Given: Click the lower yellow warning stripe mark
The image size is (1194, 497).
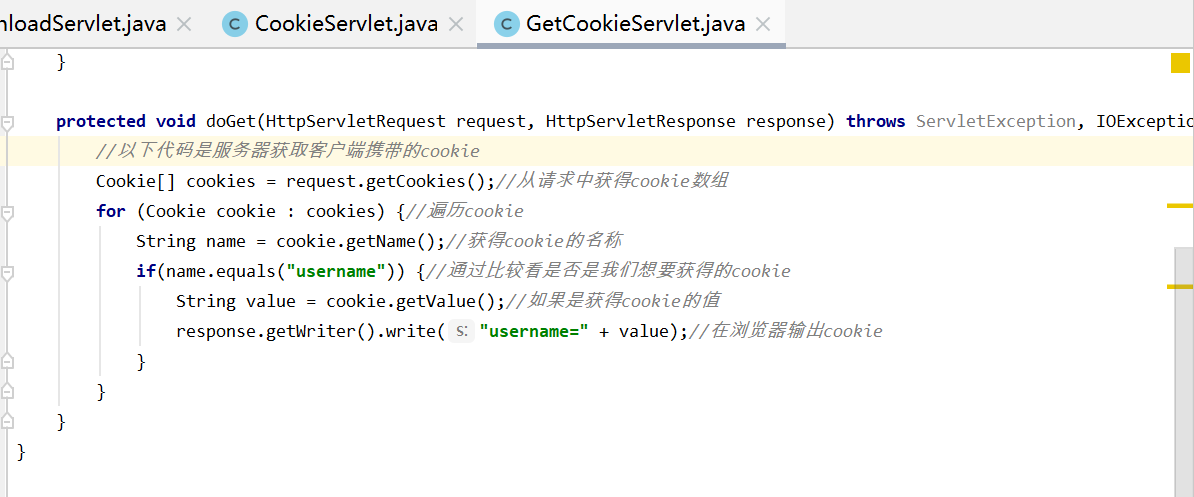Looking at the screenshot, I should click(1180, 287).
